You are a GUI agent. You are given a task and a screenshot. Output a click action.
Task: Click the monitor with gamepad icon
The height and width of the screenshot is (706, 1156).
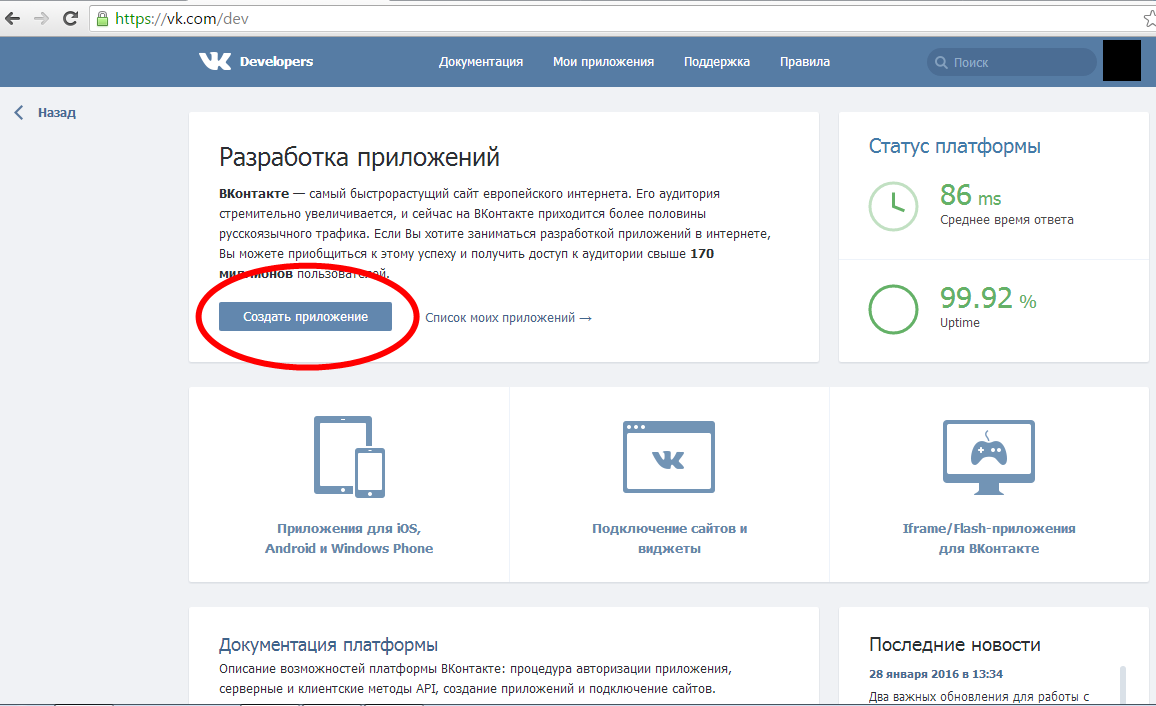coord(989,457)
